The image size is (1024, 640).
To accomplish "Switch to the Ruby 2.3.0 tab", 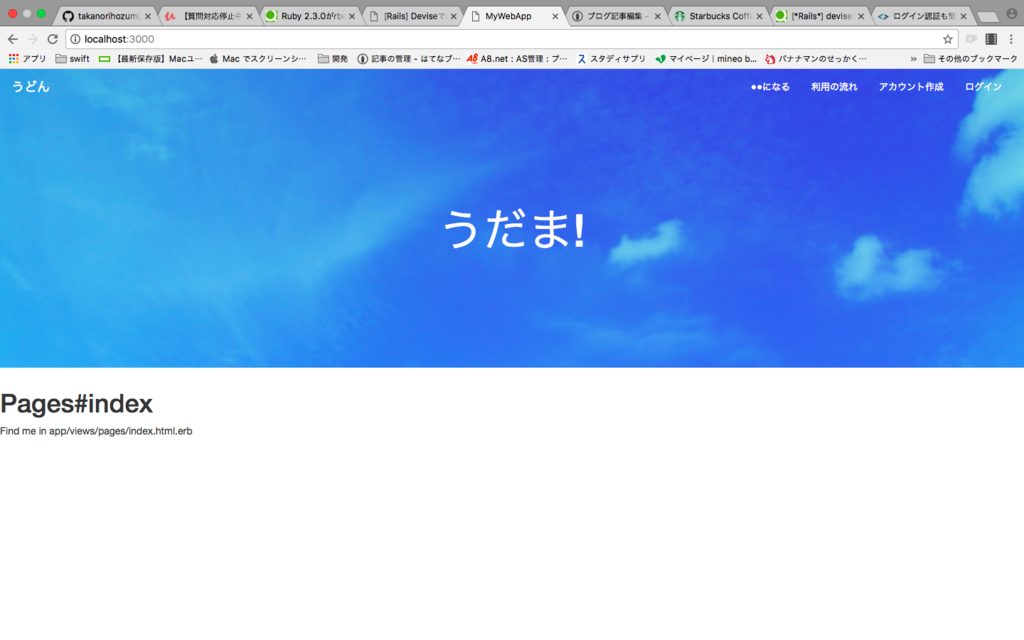I will 309,16.
